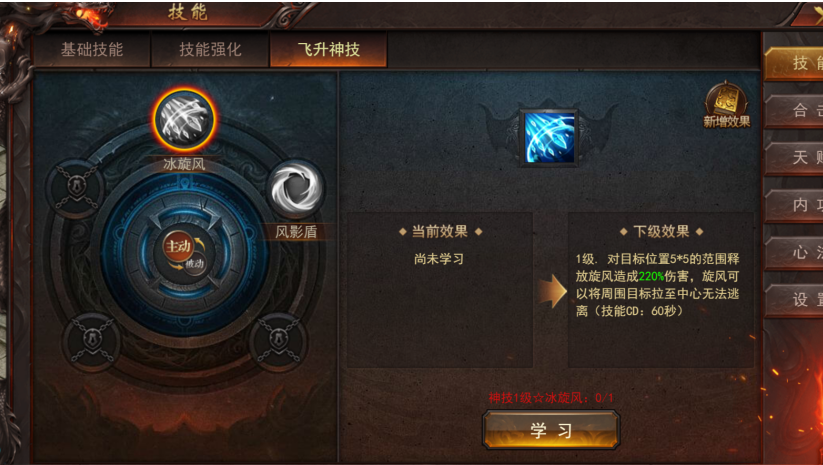The height and width of the screenshot is (465, 823).
Task: Click the 学习 learn button
Action: 551,430
